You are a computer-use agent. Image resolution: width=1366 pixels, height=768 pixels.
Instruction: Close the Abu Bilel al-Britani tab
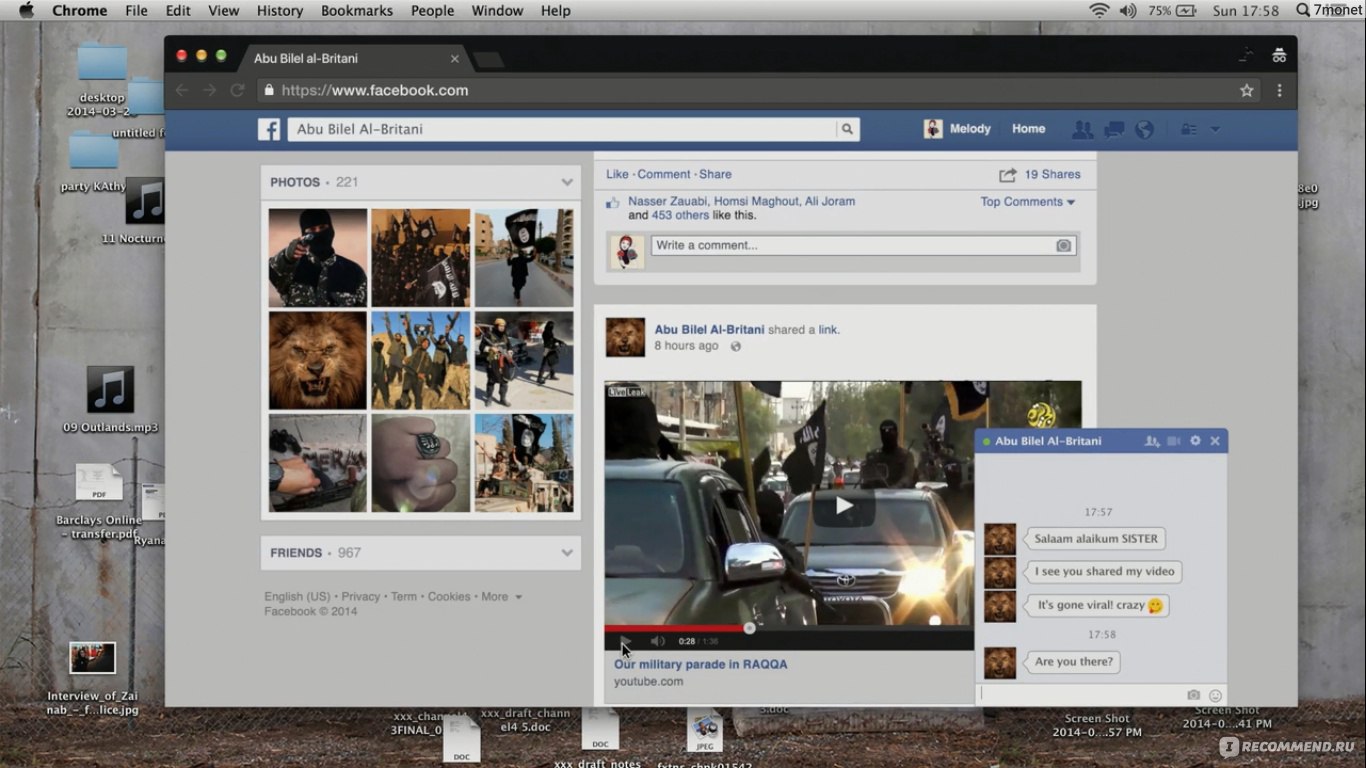[455, 59]
